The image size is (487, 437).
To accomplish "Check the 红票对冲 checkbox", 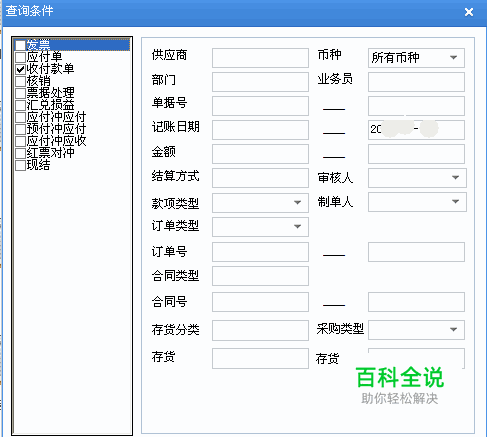I will tap(21, 153).
